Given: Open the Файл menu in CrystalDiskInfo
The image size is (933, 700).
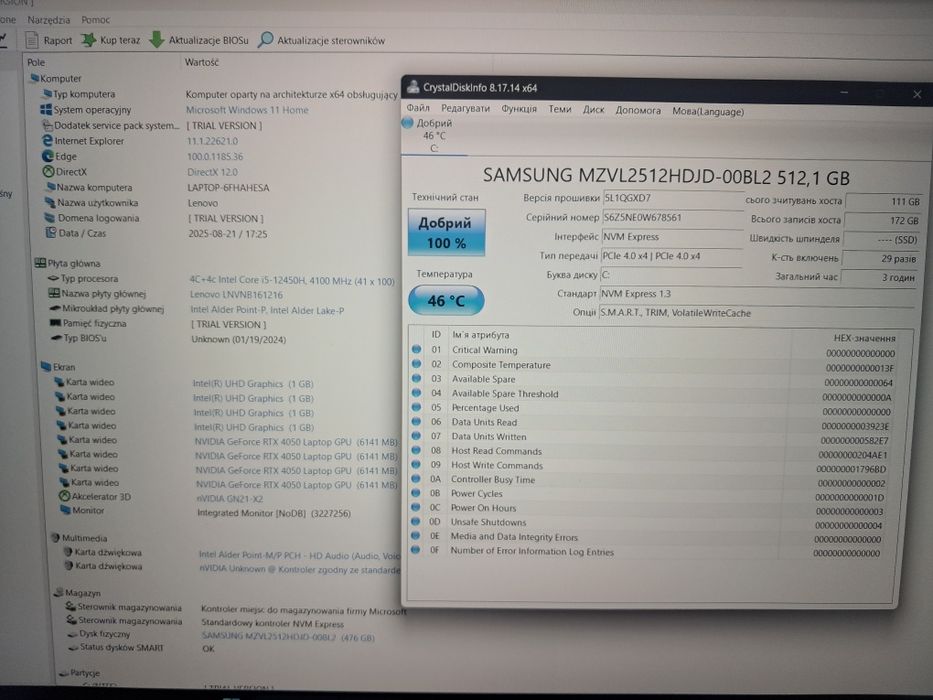Looking at the screenshot, I should (x=418, y=108).
